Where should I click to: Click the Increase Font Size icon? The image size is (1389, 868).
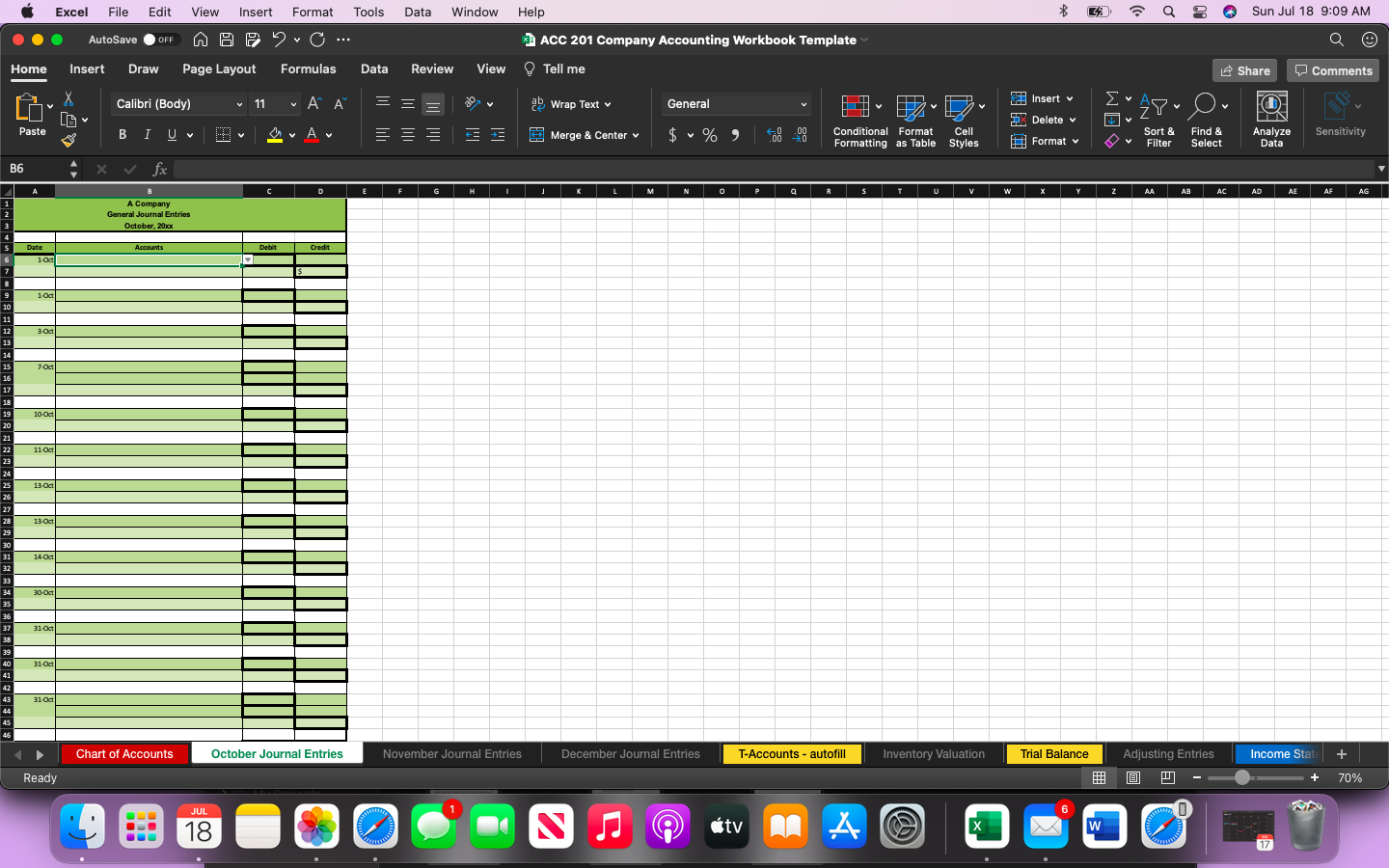(x=314, y=104)
